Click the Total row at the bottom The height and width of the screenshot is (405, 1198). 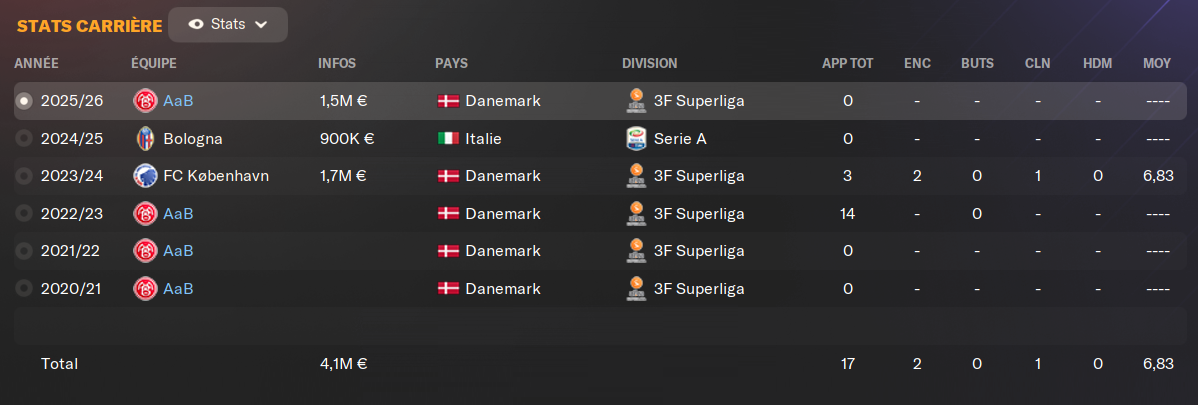click(598, 364)
